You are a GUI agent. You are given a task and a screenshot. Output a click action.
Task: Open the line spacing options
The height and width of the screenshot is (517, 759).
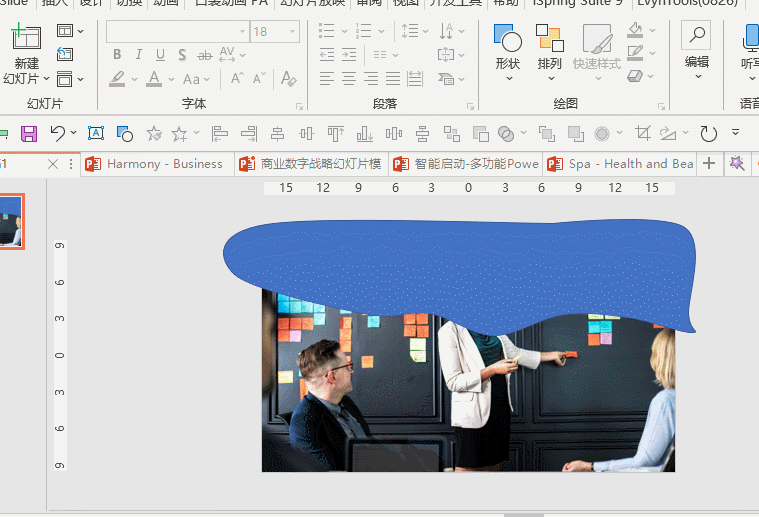click(x=415, y=31)
